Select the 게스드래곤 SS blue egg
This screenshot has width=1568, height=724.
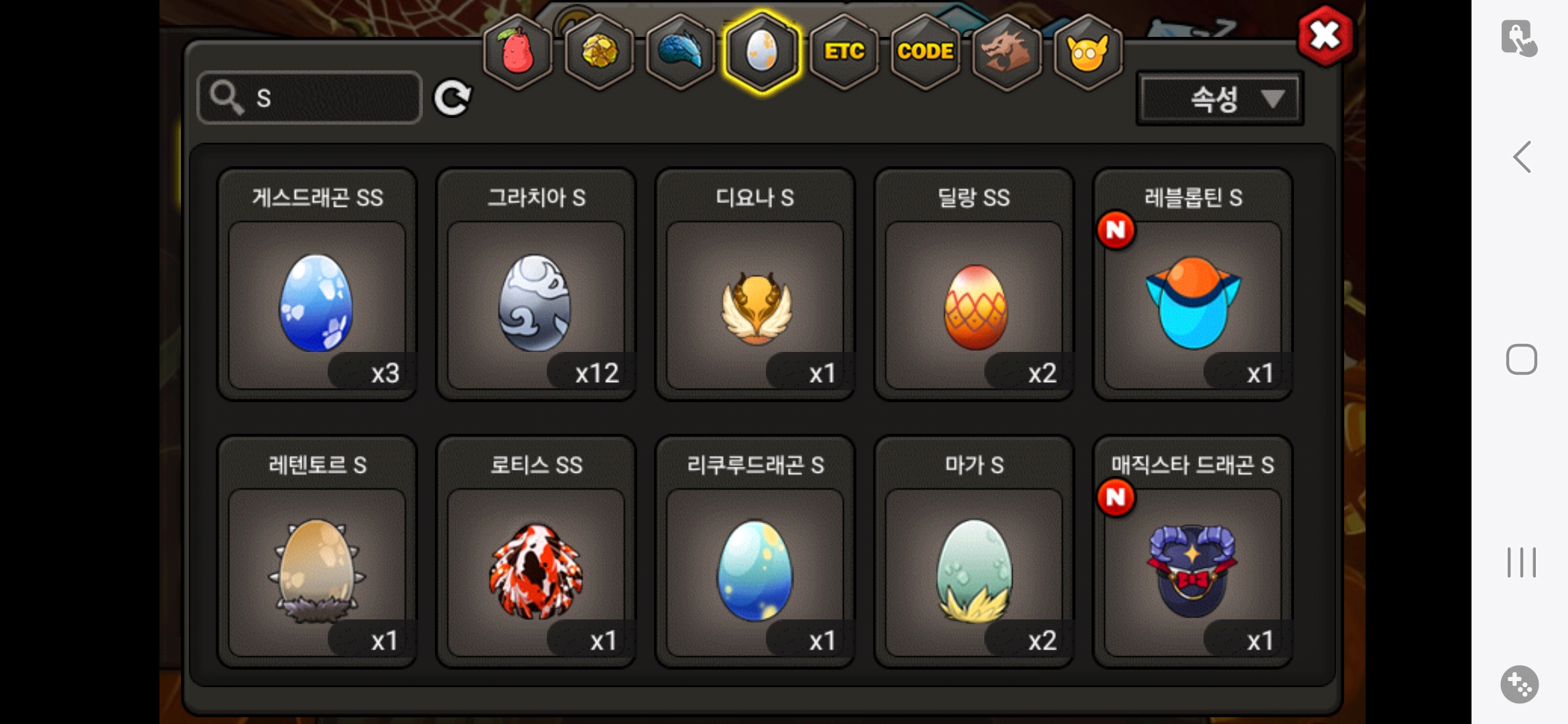[x=317, y=284]
